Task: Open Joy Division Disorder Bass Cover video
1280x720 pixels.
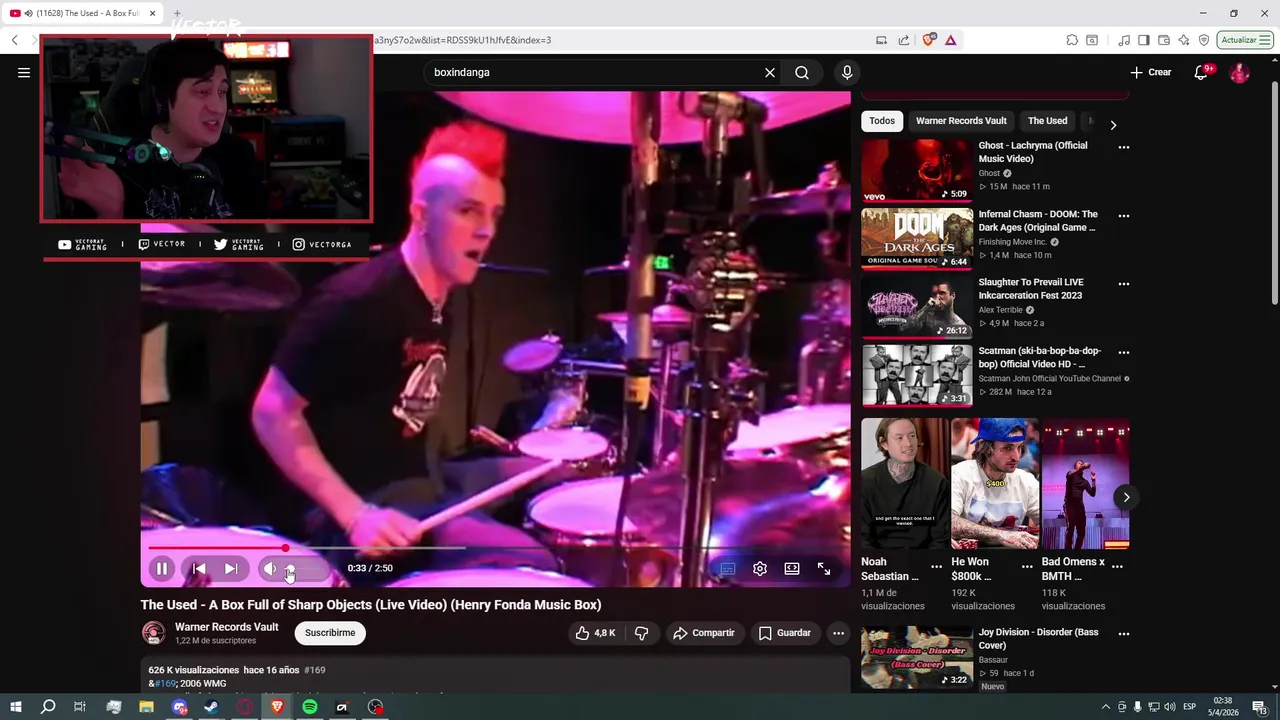Action: [917, 657]
